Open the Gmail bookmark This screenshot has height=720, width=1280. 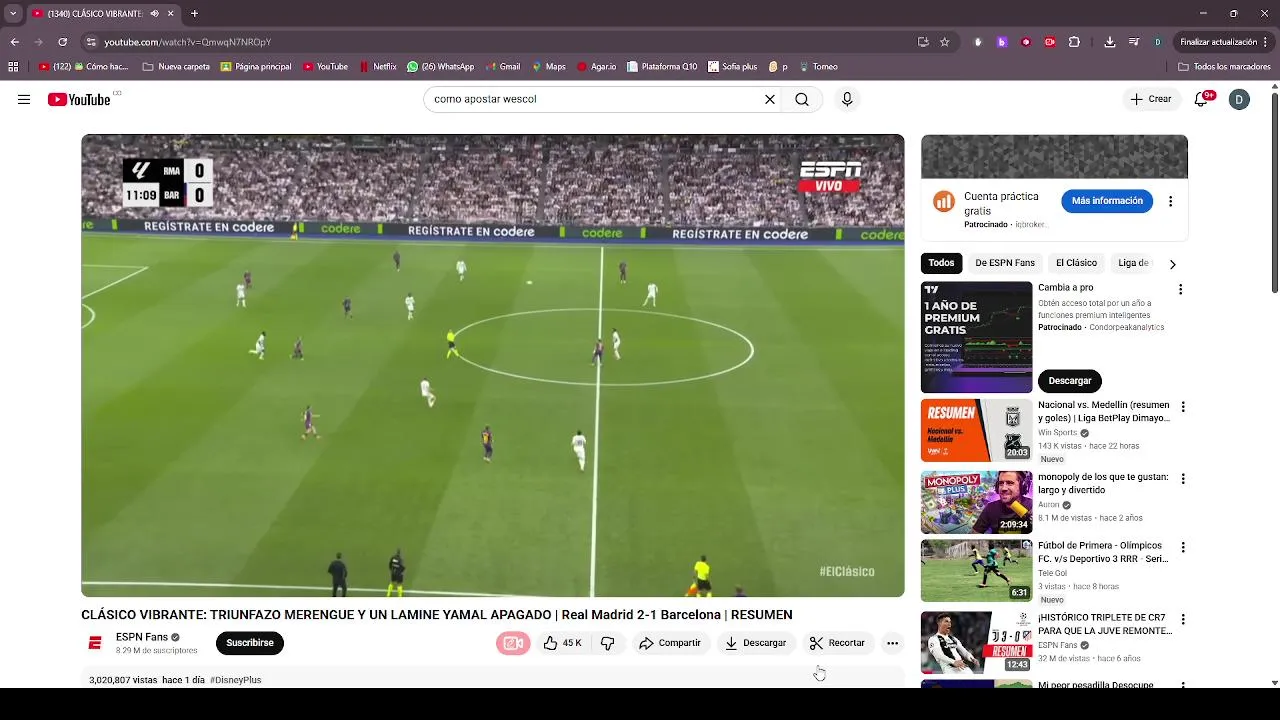[x=502, y=67]
